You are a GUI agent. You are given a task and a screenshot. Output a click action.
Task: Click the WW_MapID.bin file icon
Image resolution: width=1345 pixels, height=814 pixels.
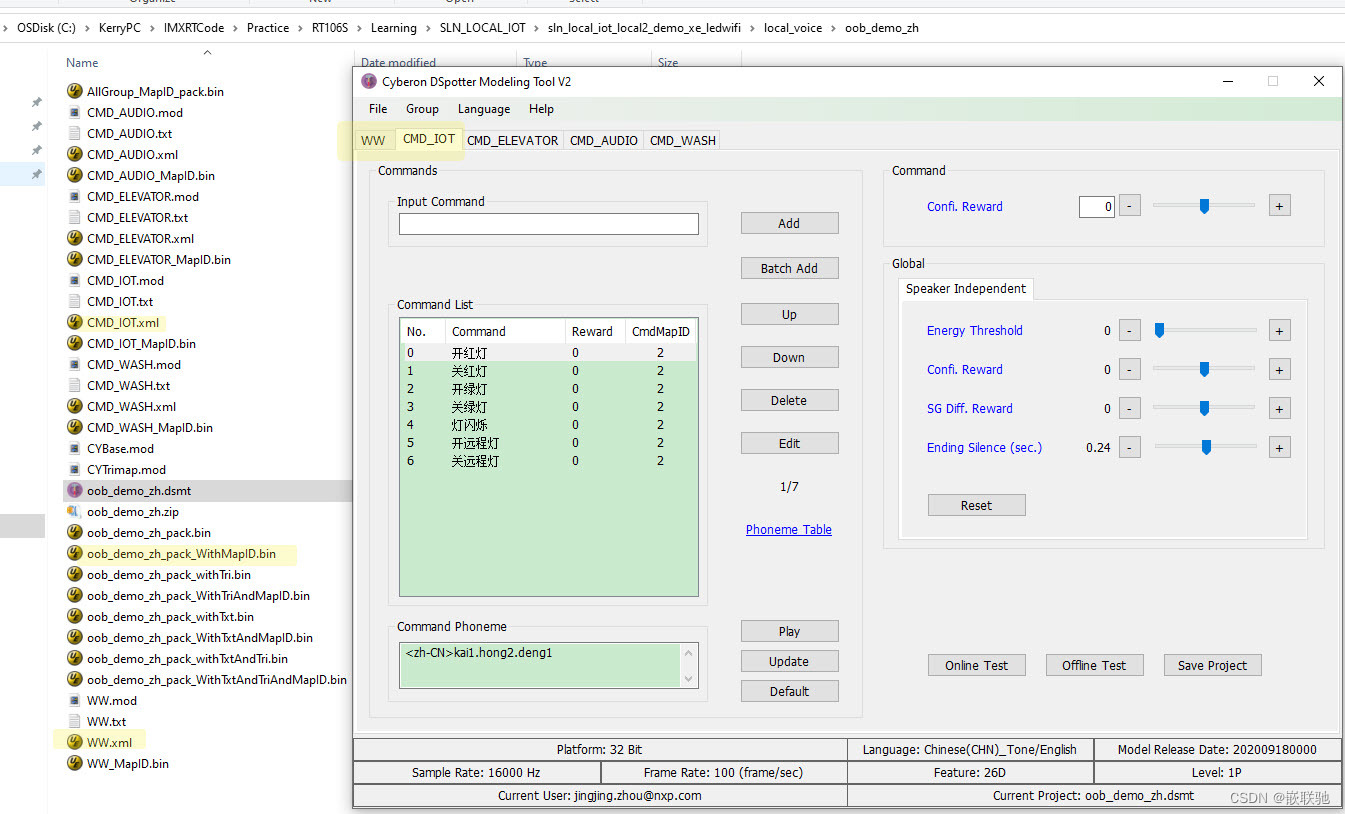coord(74,763)
